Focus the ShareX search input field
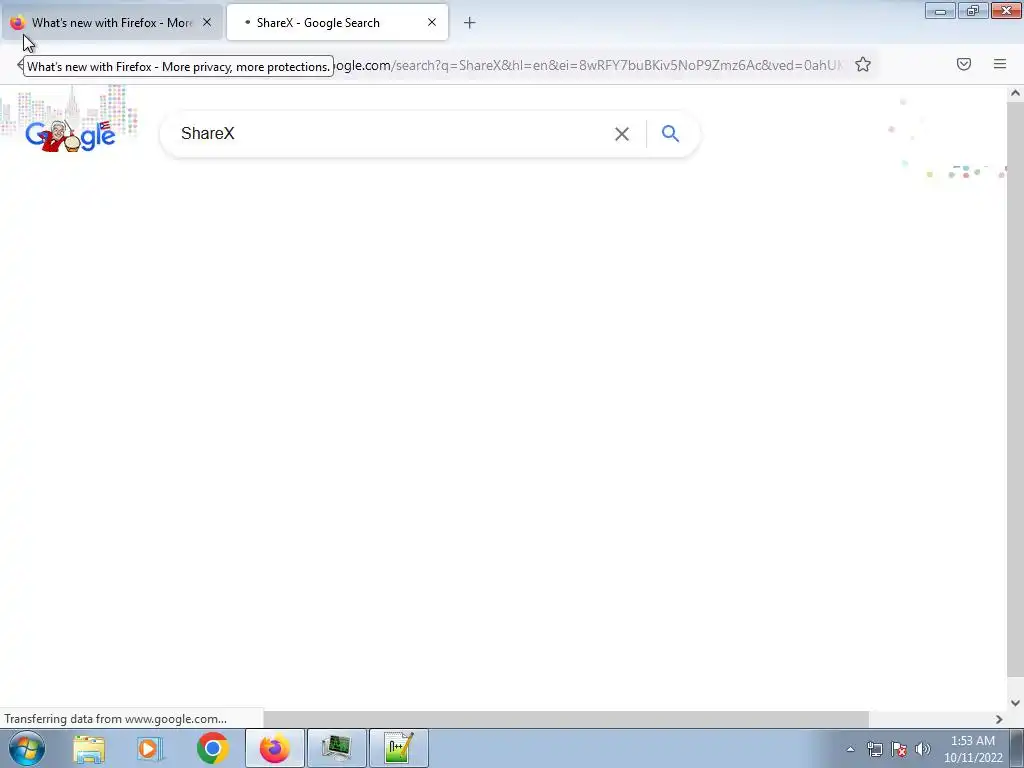Viewport: 1024px width, 768px height. [392, 134]
